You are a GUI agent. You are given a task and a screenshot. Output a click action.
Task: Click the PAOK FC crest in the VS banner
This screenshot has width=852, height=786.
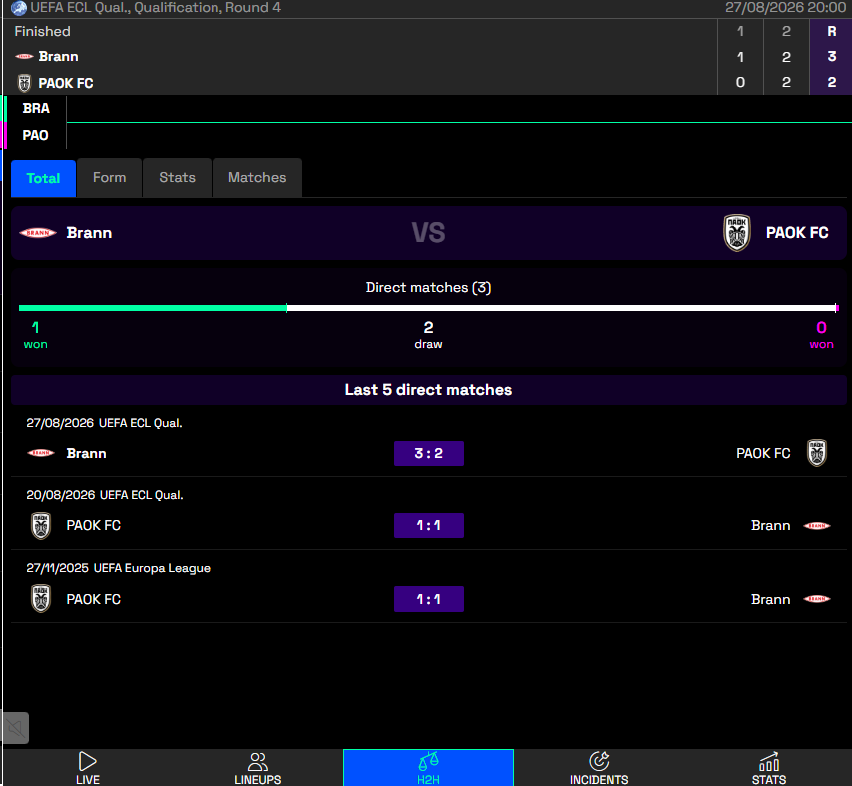coord(737,233)
